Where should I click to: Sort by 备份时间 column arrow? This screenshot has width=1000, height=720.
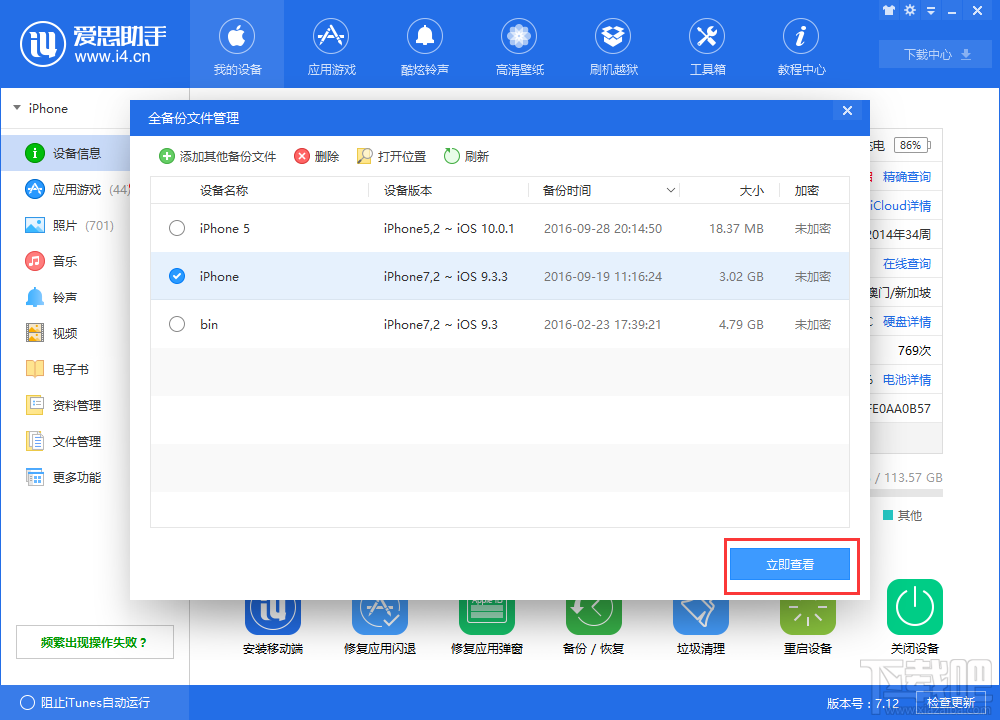tap(670, 190)
